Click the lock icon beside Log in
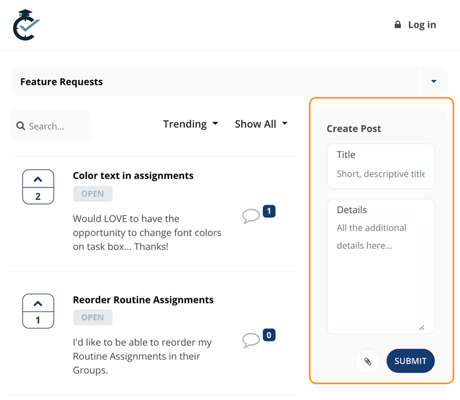This screenshot has width=460, height=400. point(398,24)
